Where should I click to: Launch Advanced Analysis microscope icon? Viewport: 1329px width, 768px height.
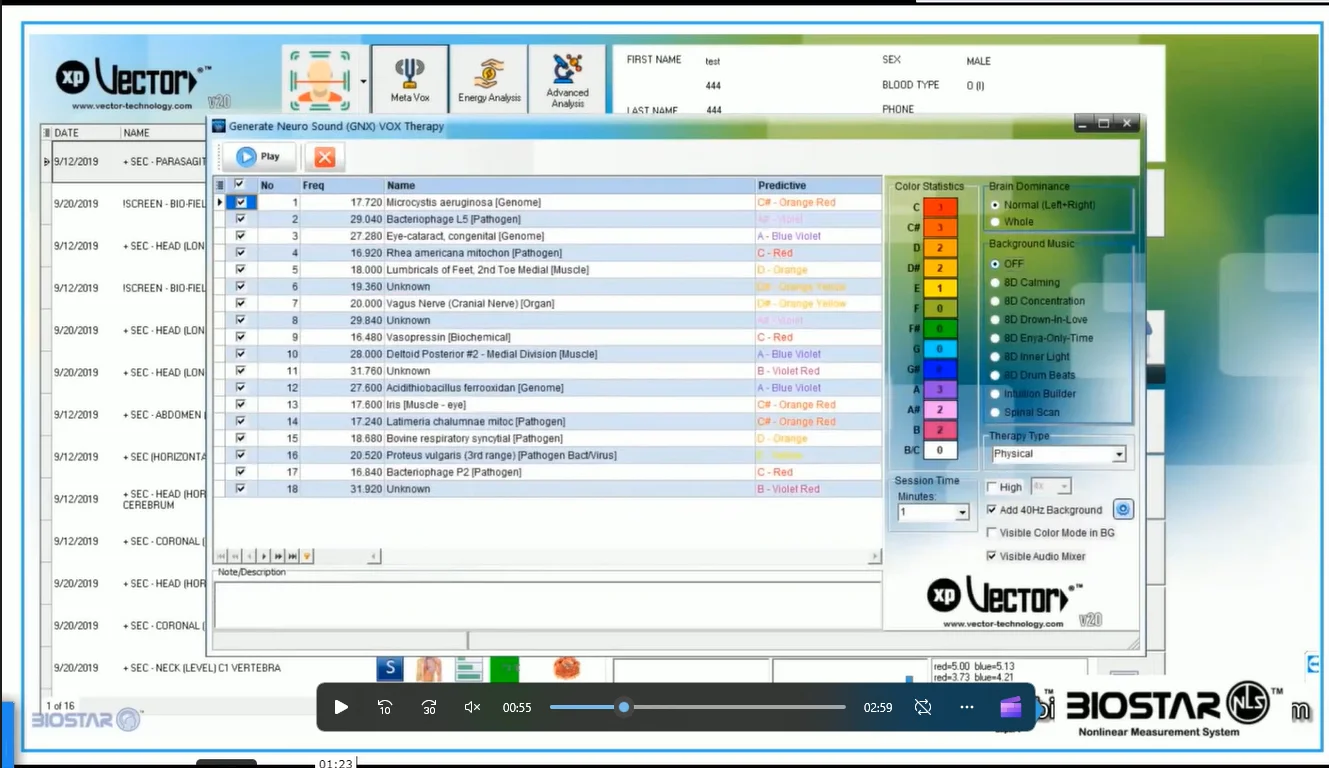567,79
